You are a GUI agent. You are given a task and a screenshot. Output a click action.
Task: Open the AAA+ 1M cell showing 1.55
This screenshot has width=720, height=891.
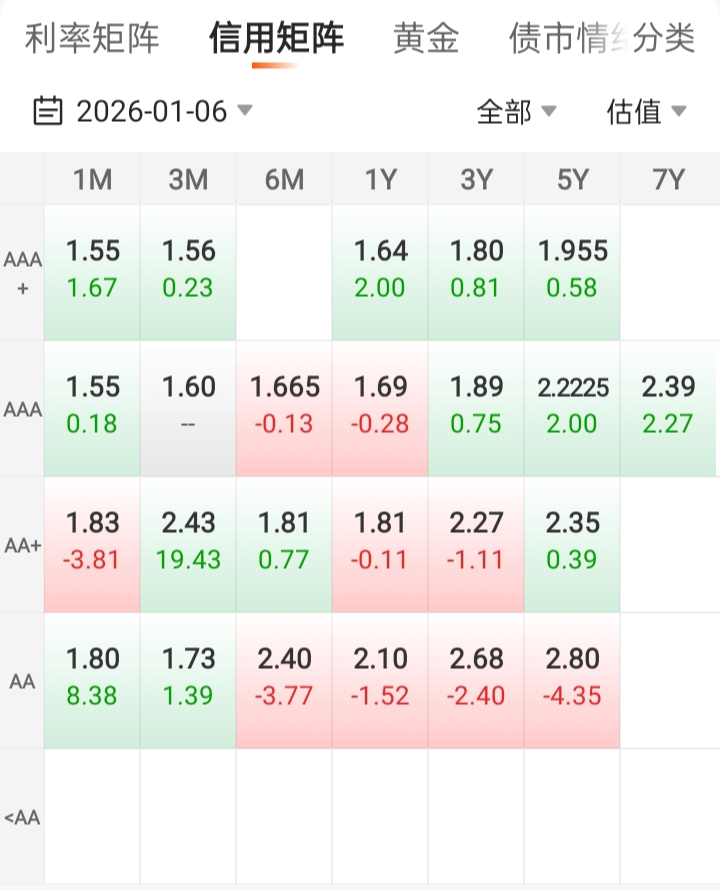coord(92,271)
